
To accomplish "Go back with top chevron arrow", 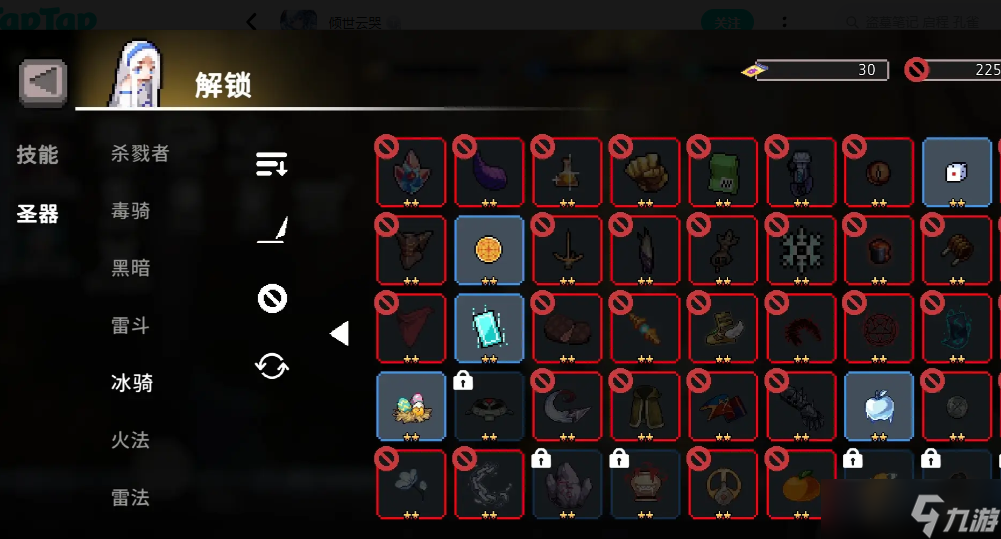I will point(252,22).
